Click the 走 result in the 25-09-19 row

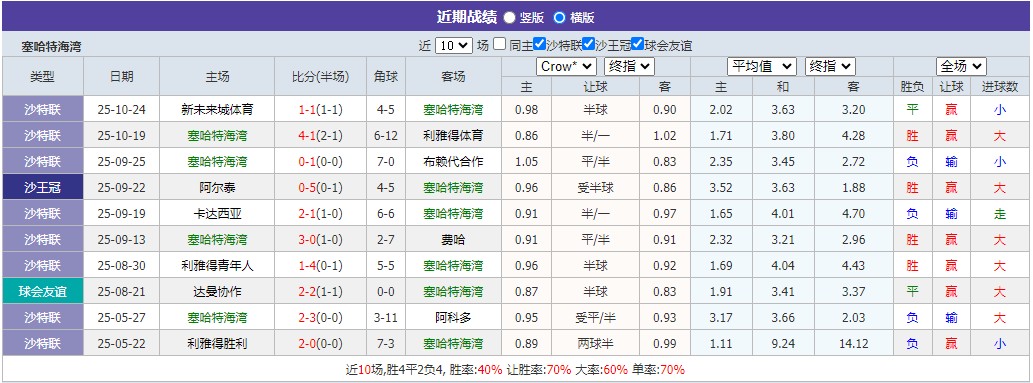point(999,214)
